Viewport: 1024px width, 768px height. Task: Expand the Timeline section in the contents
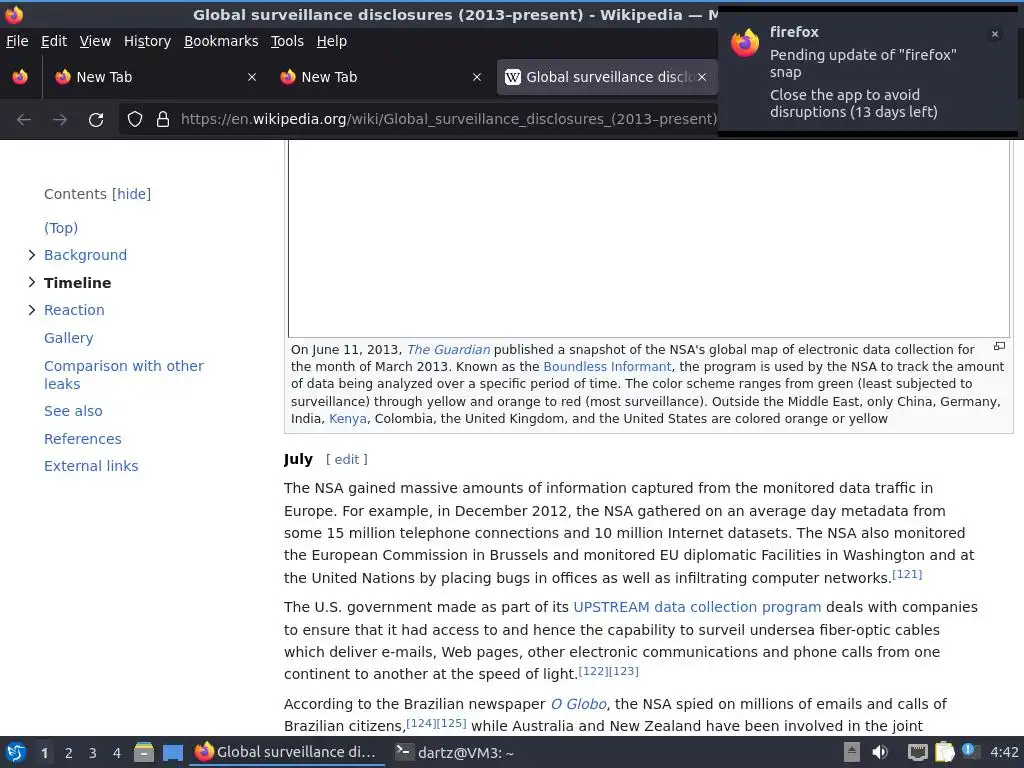click(x=31, y=282)
